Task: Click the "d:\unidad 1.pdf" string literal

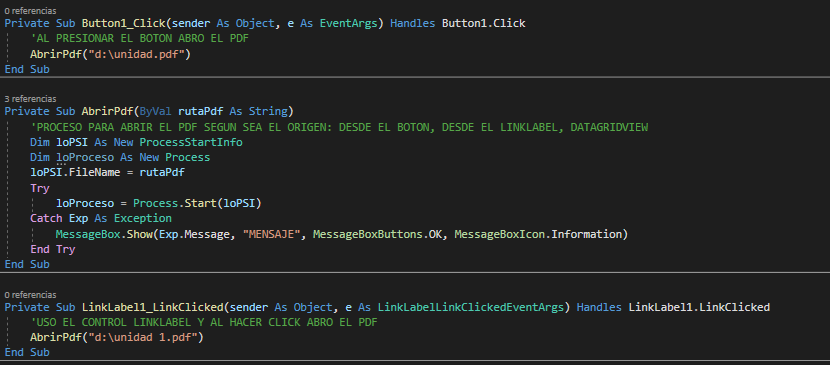Action: click(x=143, y=337)
